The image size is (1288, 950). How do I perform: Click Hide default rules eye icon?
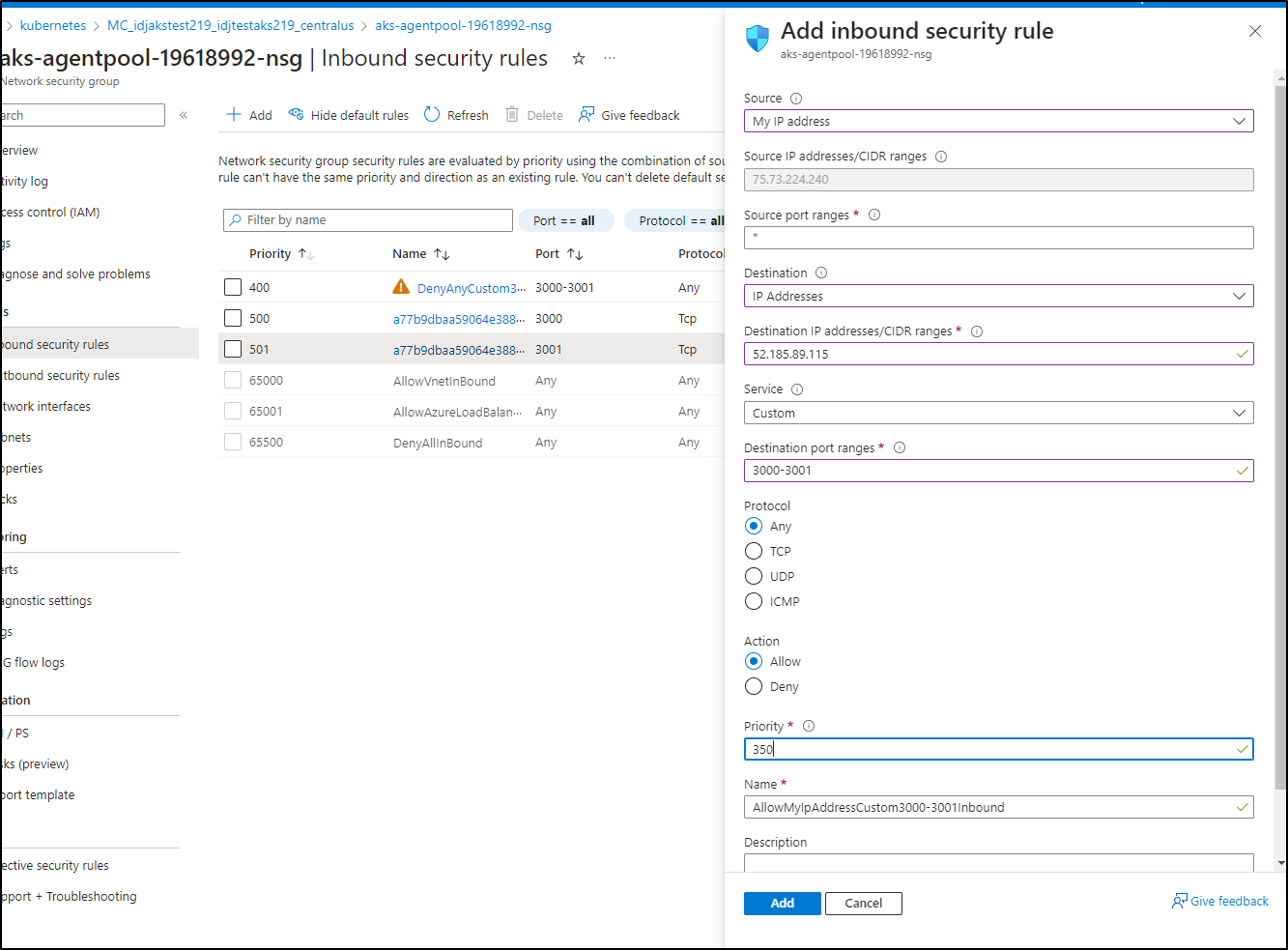coord(296,115)
